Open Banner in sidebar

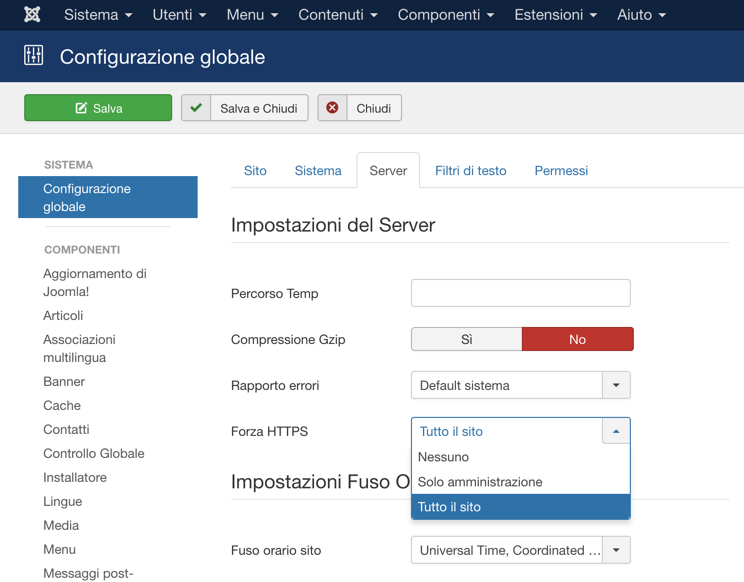pyautogui.click(x=64, y=381)
